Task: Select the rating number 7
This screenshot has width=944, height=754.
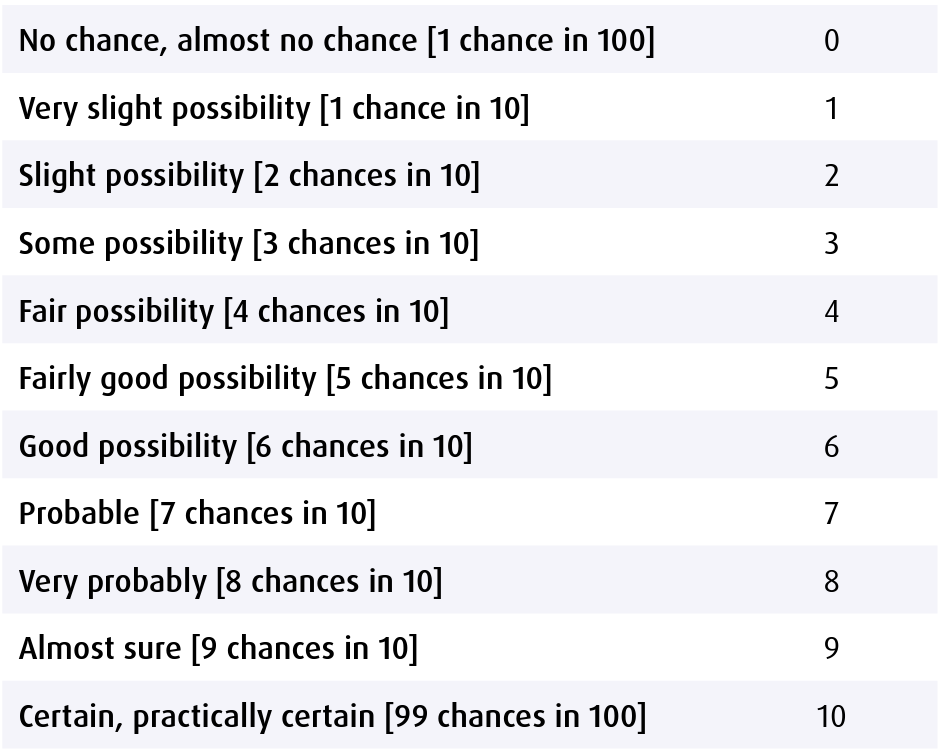Action: click(831, 514)
